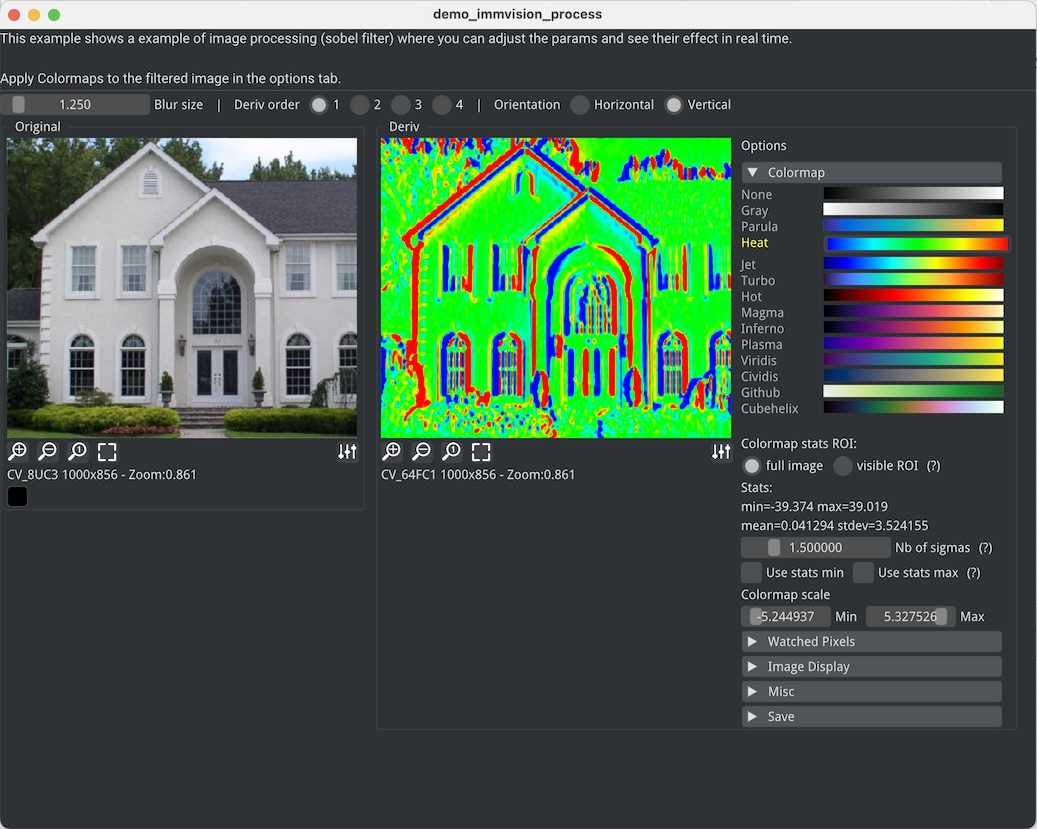1037x829 pixels.
Task: Select zoom-in tool under the Deriv image
Action: [391, 451]
